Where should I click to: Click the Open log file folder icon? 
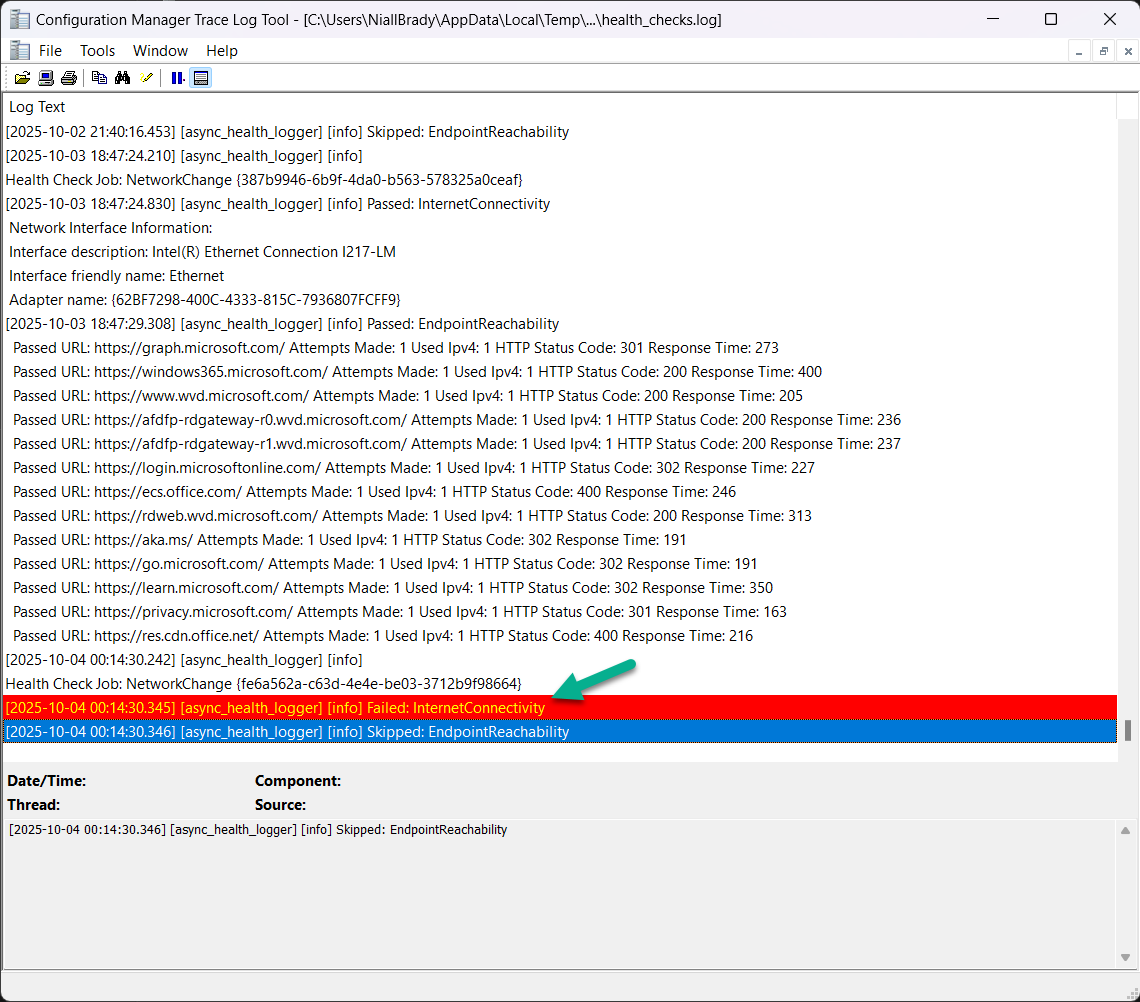coord(22,78)
